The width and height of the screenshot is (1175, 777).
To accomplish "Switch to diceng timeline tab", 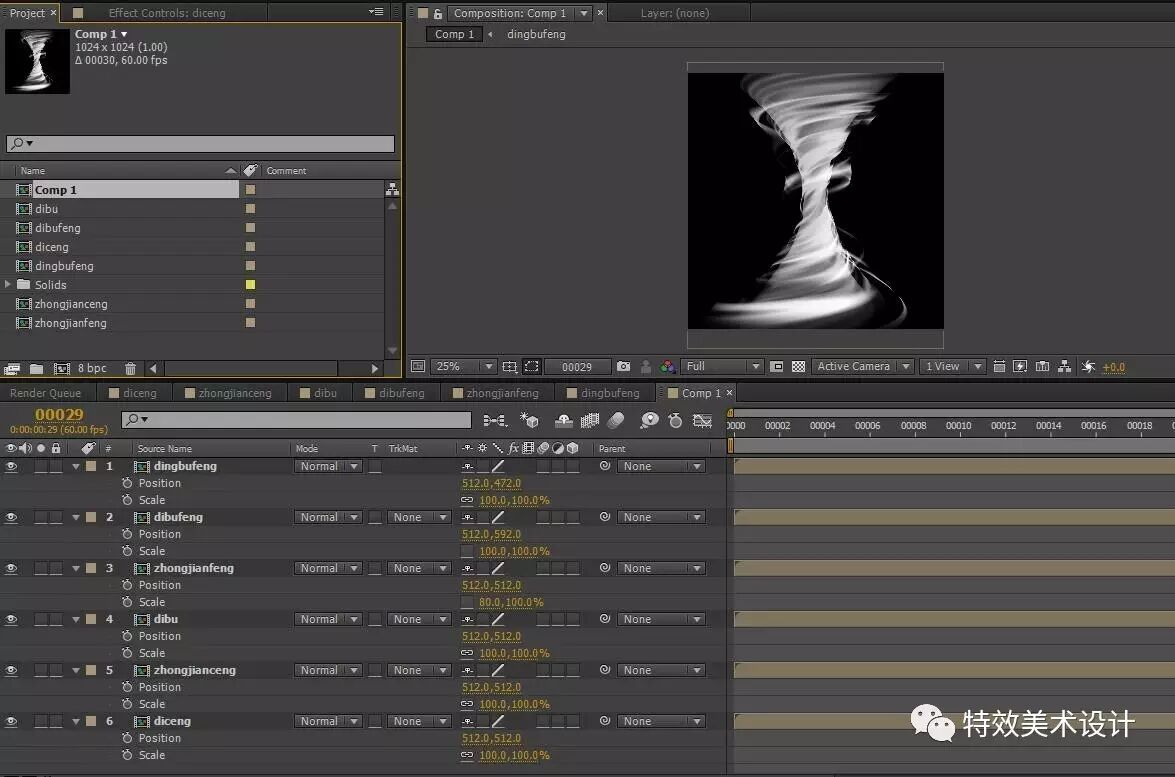I will pos(133,393).
